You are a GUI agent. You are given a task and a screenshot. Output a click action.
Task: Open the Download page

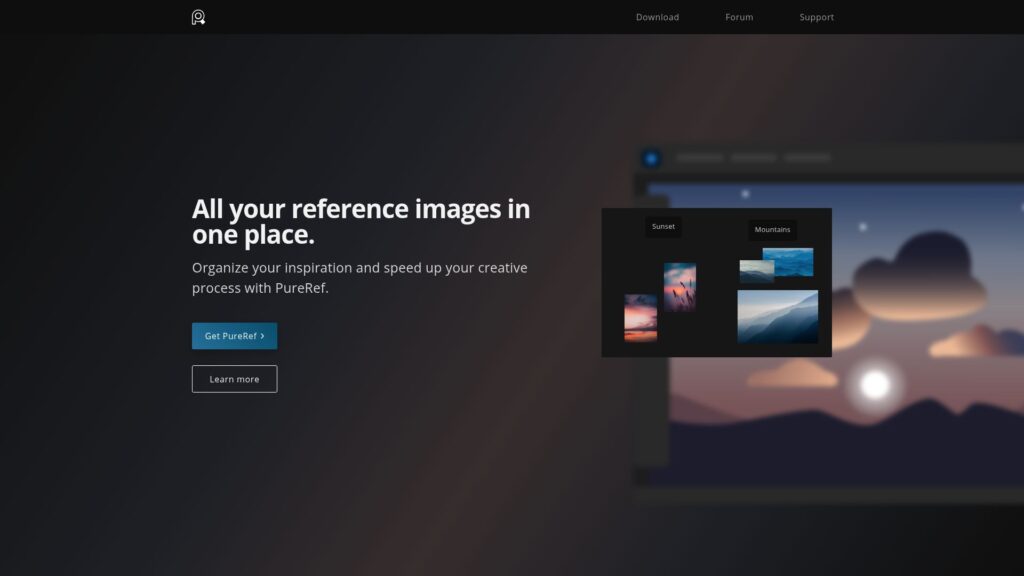(x=657, y=17)
